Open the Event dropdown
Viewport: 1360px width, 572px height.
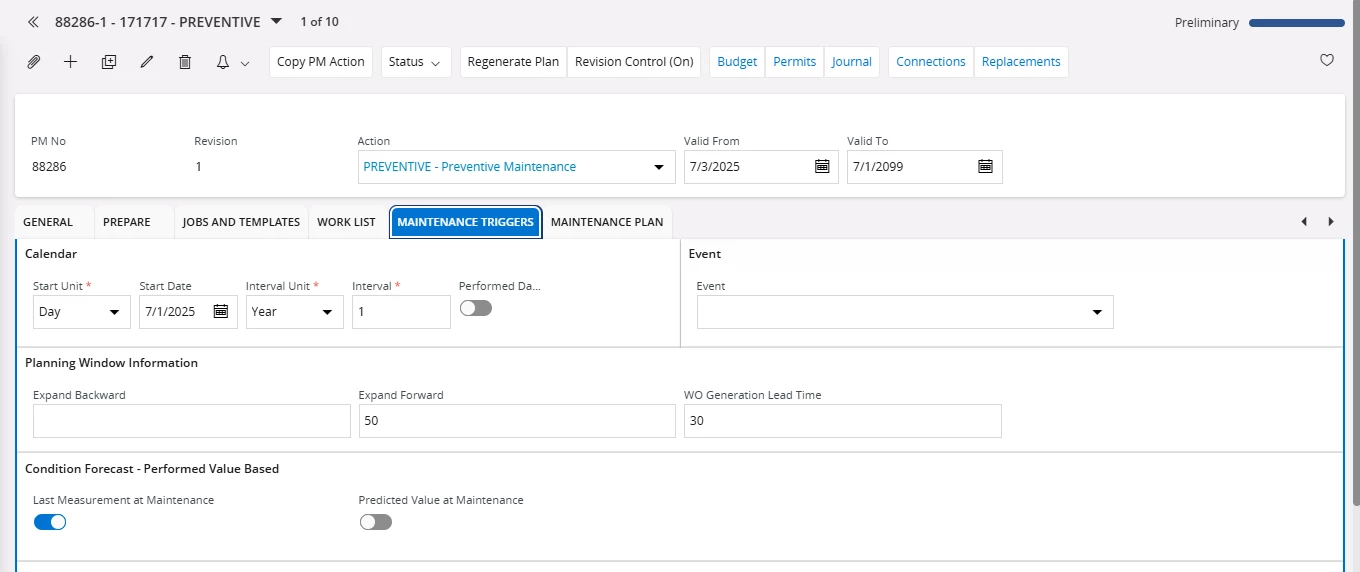(1096, 312)
